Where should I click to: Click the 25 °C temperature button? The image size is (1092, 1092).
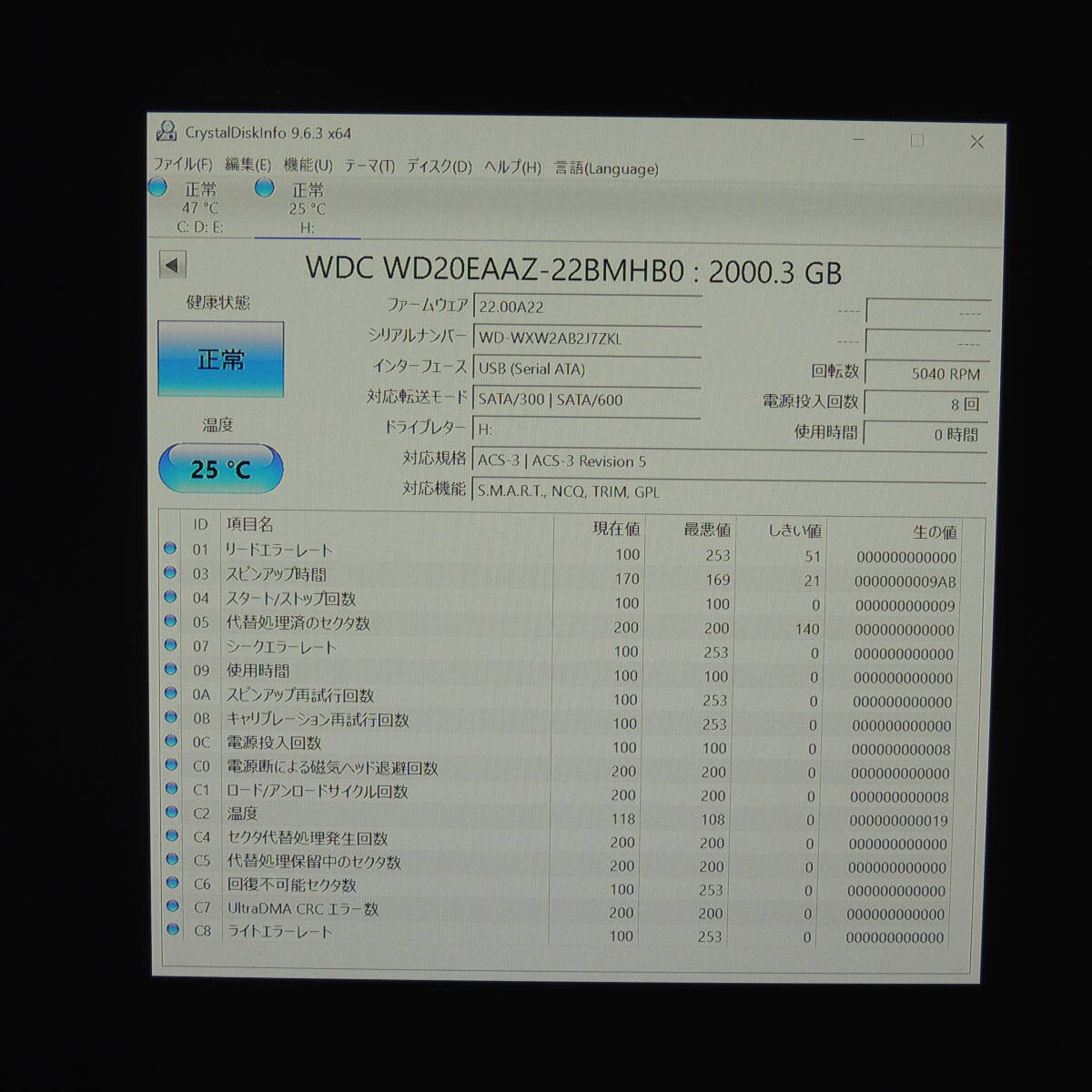[220, 469]
